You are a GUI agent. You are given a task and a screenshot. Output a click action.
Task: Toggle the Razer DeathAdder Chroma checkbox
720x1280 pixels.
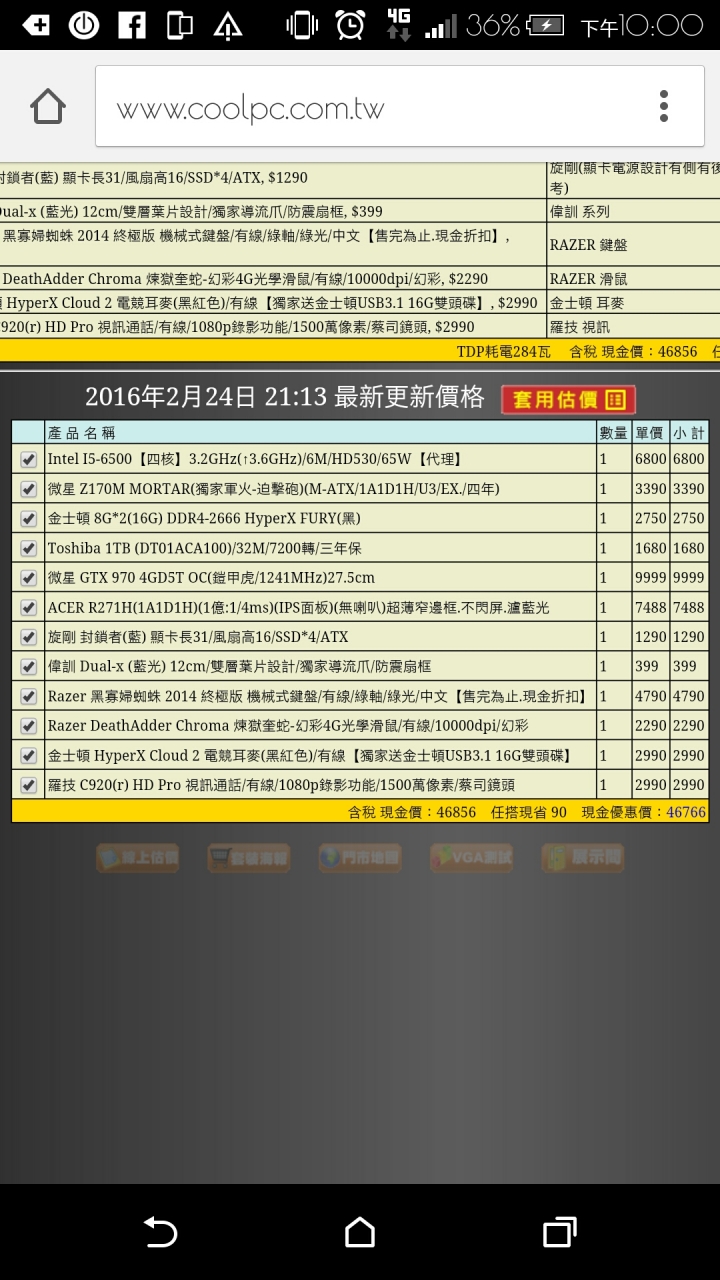(28, 726)
